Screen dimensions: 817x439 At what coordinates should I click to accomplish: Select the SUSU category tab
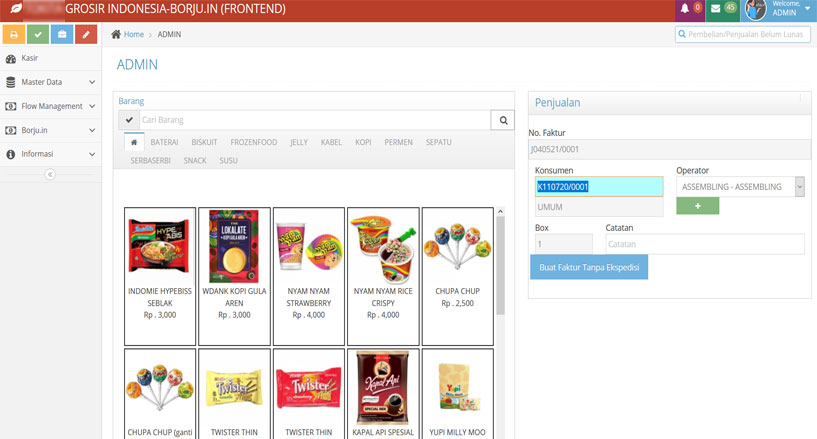[x=228, y=161]
